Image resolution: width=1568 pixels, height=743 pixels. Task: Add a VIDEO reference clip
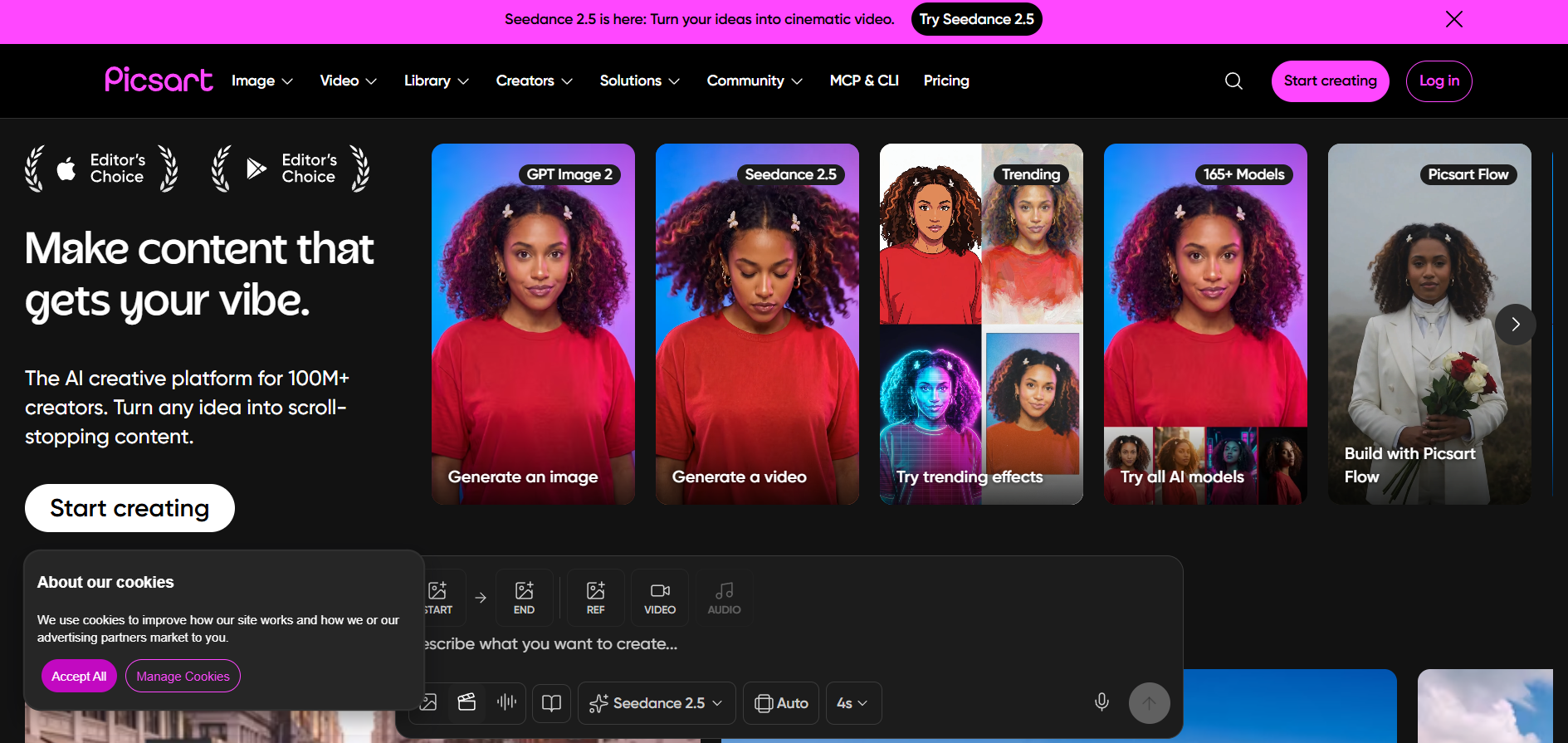pyautogui.click(x=660, y=598)
